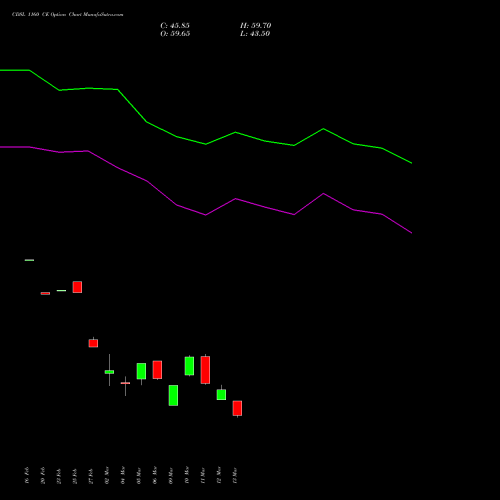Image resolution: width=500 pixels, height=500 pixels.
Task: Select the green candle for 05 Mar
Action: coord(141,371)
